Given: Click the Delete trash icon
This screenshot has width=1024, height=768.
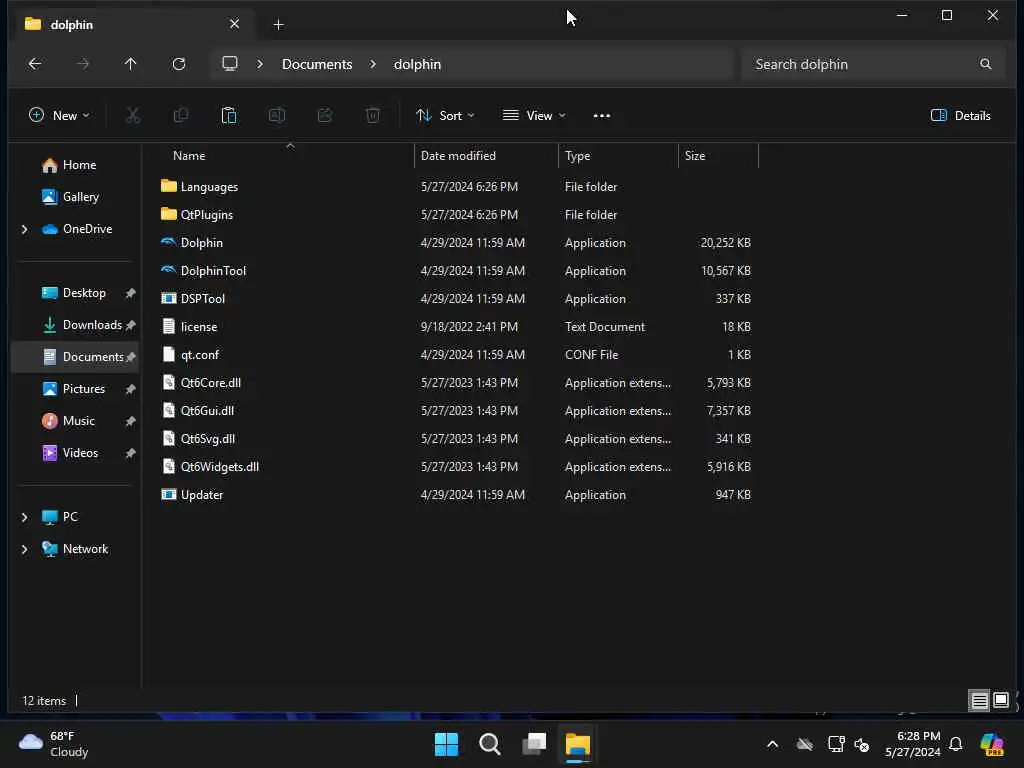Looking at the screenshot, I should point(373,116).
